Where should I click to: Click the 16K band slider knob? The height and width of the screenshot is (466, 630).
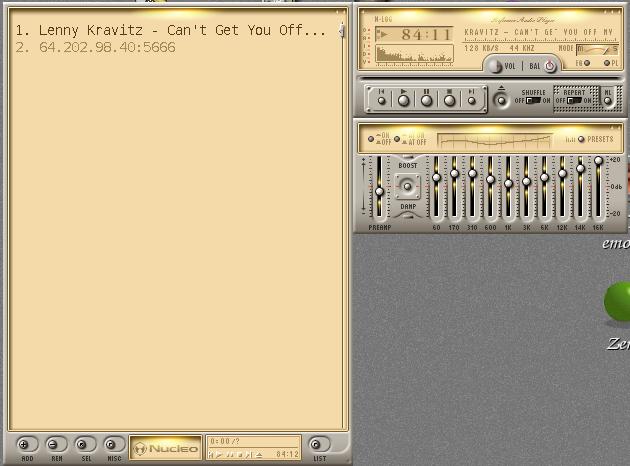click(598, 161)
